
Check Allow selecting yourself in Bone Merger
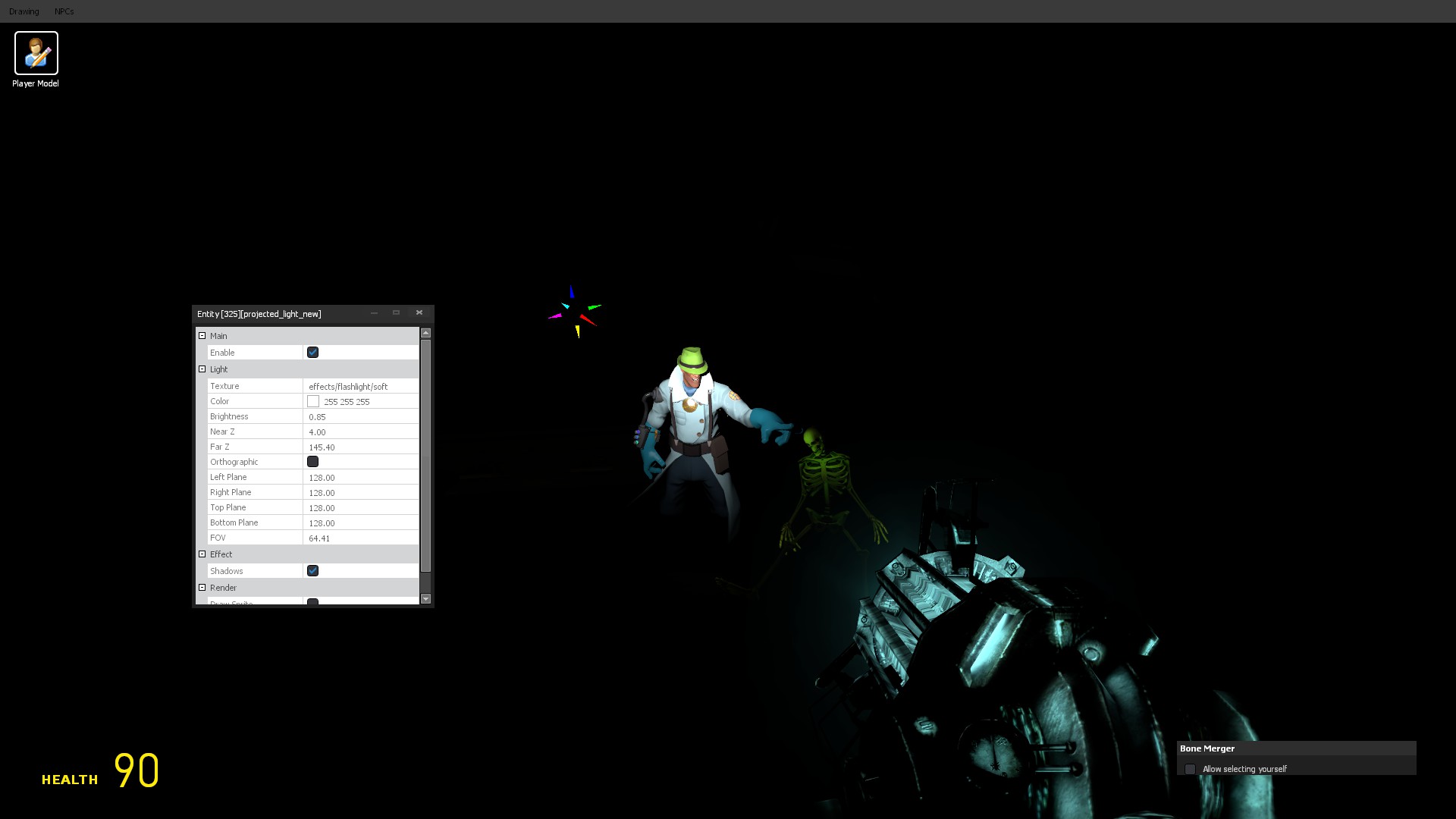(1190, 769)
